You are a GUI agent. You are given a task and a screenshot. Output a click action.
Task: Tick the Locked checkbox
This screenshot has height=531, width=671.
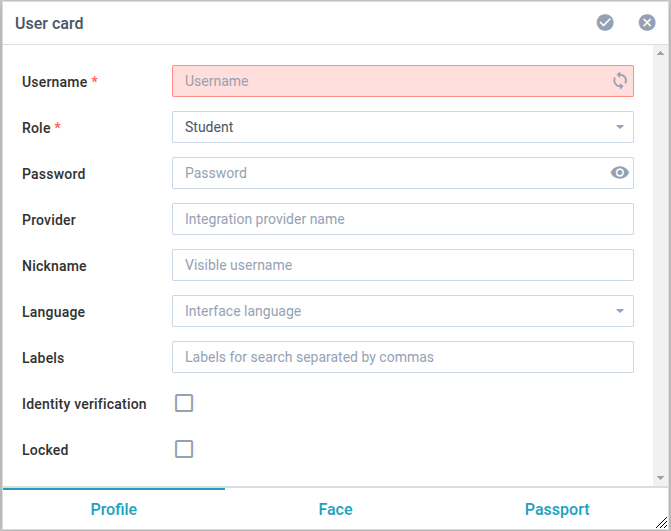pos(184,449)
